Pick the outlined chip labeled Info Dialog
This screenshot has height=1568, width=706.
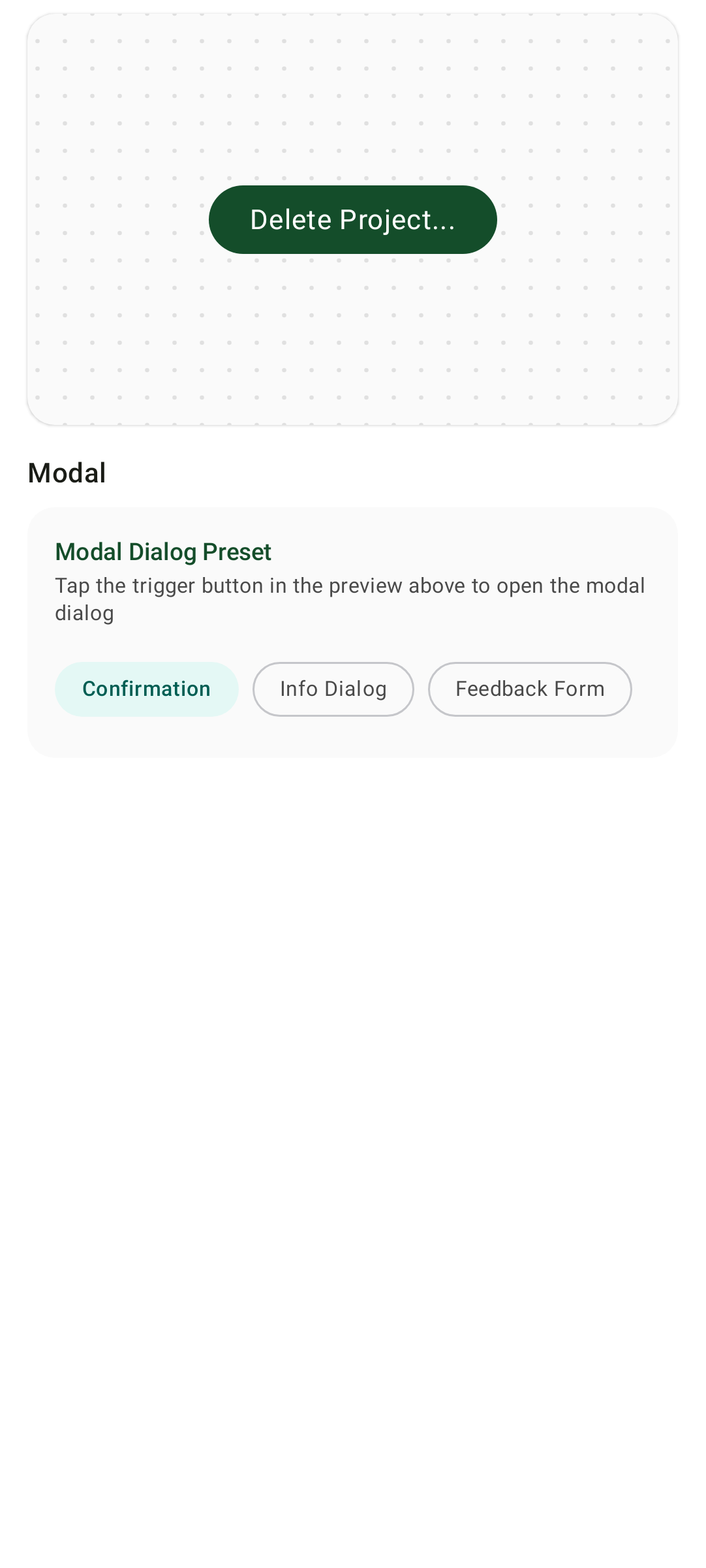(333, 689)
